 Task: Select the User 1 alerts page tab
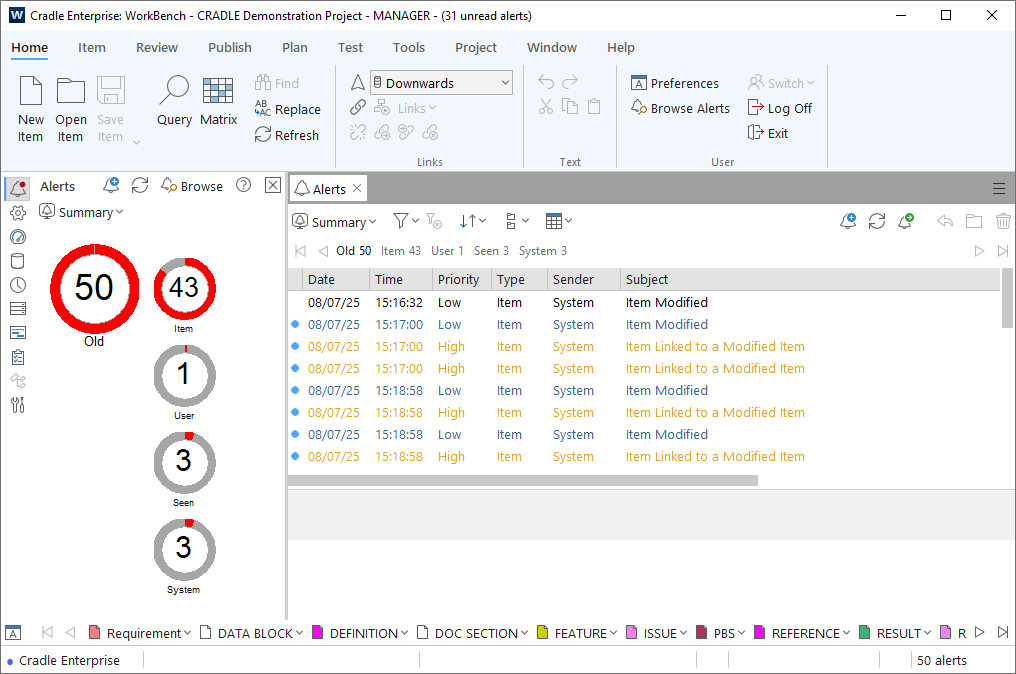pos(447,251)
